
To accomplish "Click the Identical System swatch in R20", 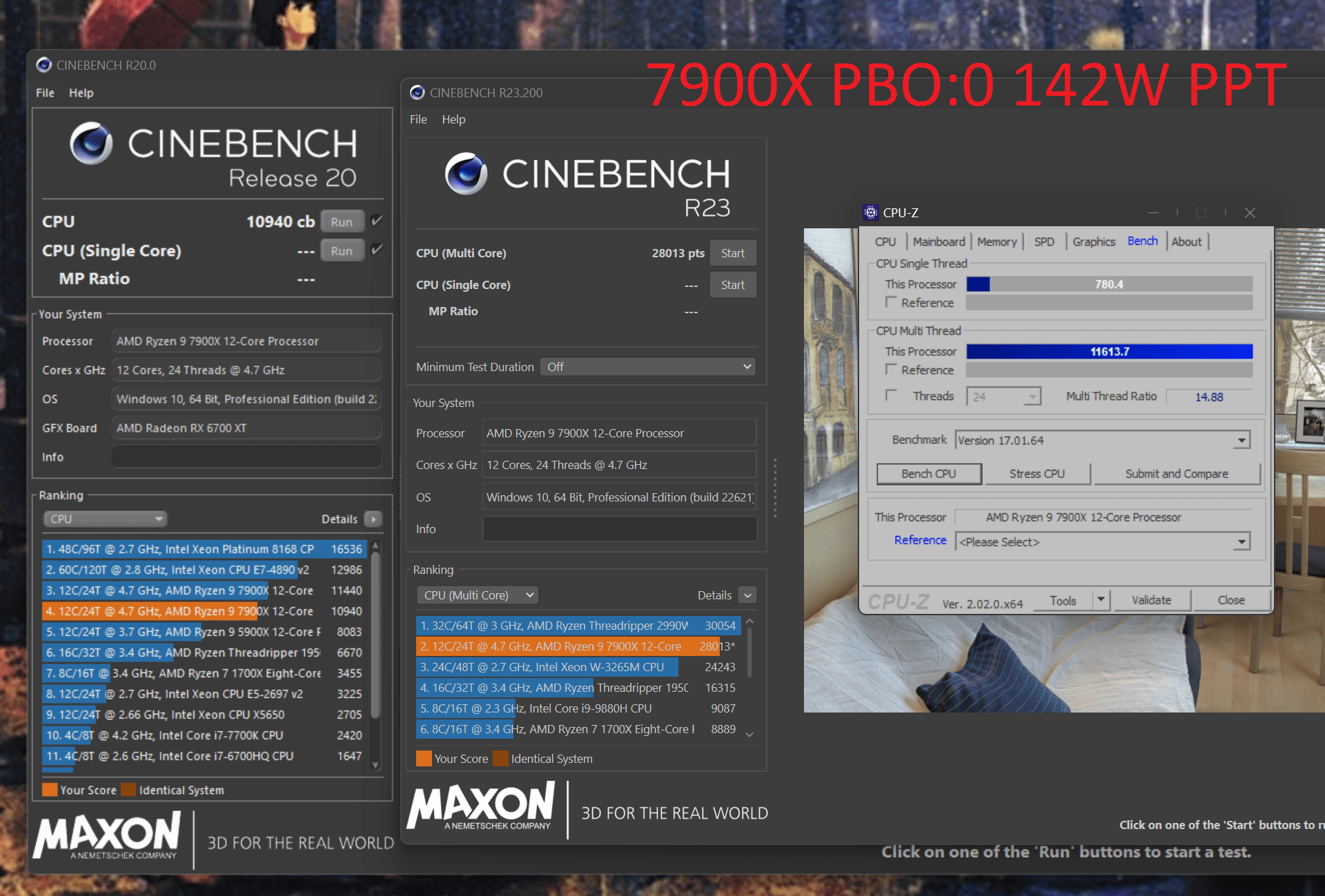I will coord(128,790).
